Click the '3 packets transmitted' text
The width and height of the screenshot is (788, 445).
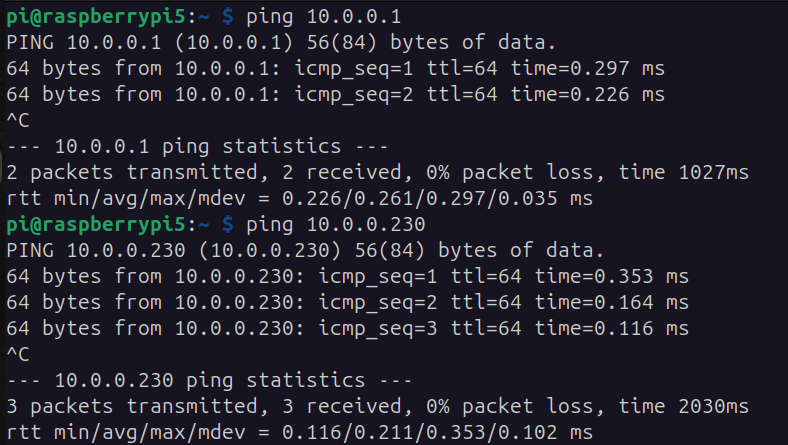click(x=132, y=407)
